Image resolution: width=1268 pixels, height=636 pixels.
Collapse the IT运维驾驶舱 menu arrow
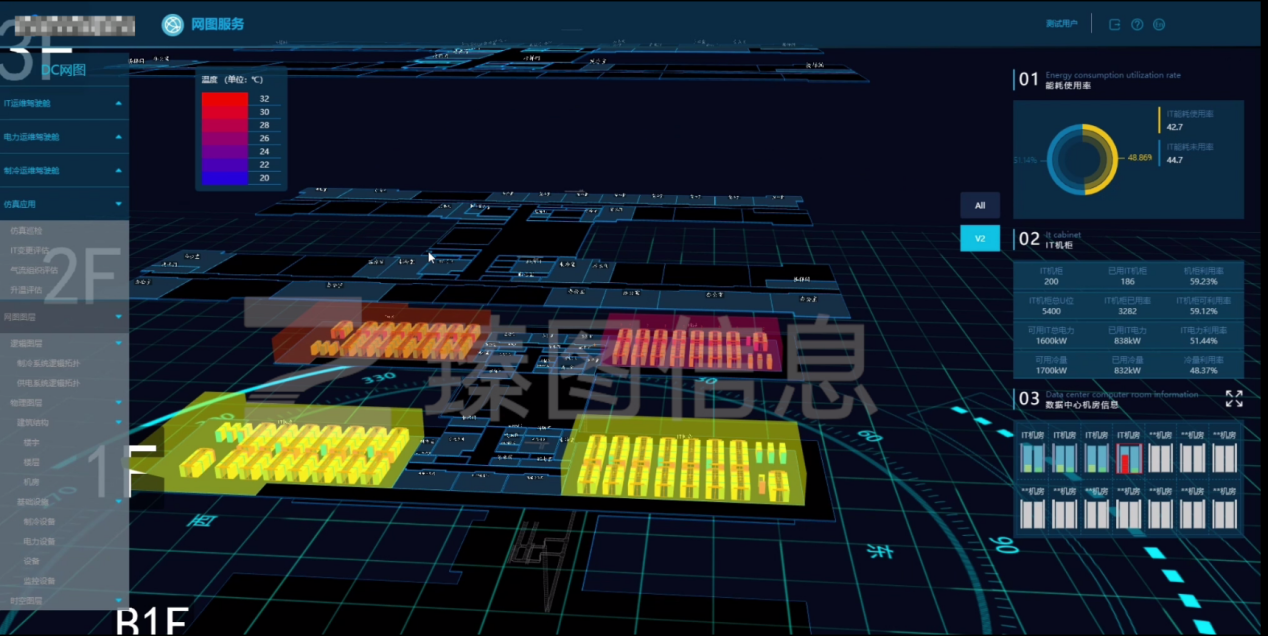point(119,103)
